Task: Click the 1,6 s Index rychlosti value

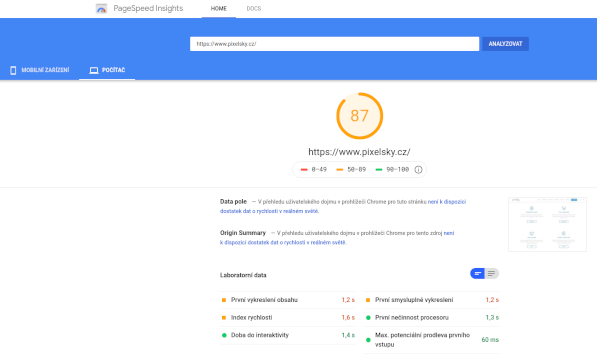Action: [x=348, y=317]
